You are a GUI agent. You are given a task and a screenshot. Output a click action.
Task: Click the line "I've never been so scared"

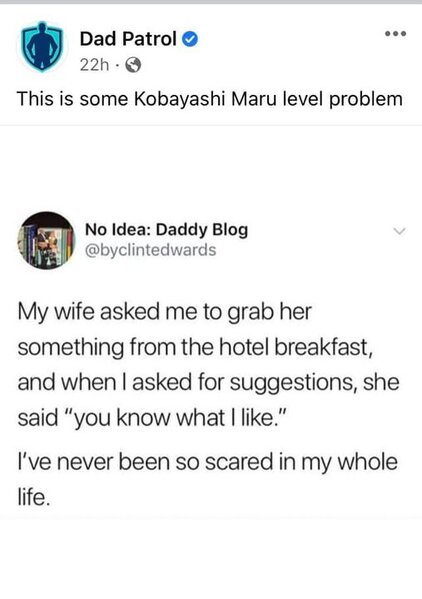click(x=145, y=462)
